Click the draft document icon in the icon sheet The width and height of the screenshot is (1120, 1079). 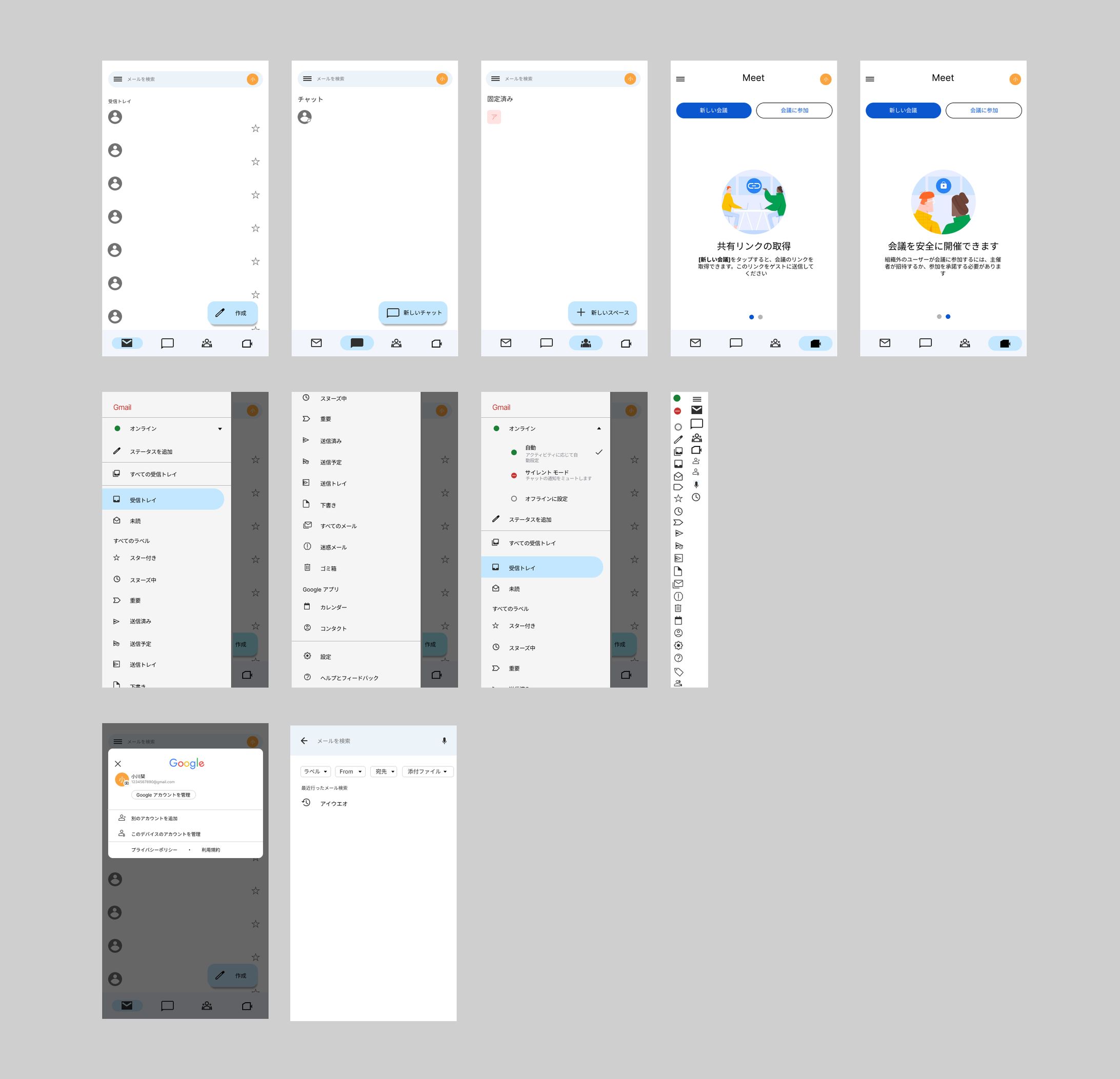[678, 571]
